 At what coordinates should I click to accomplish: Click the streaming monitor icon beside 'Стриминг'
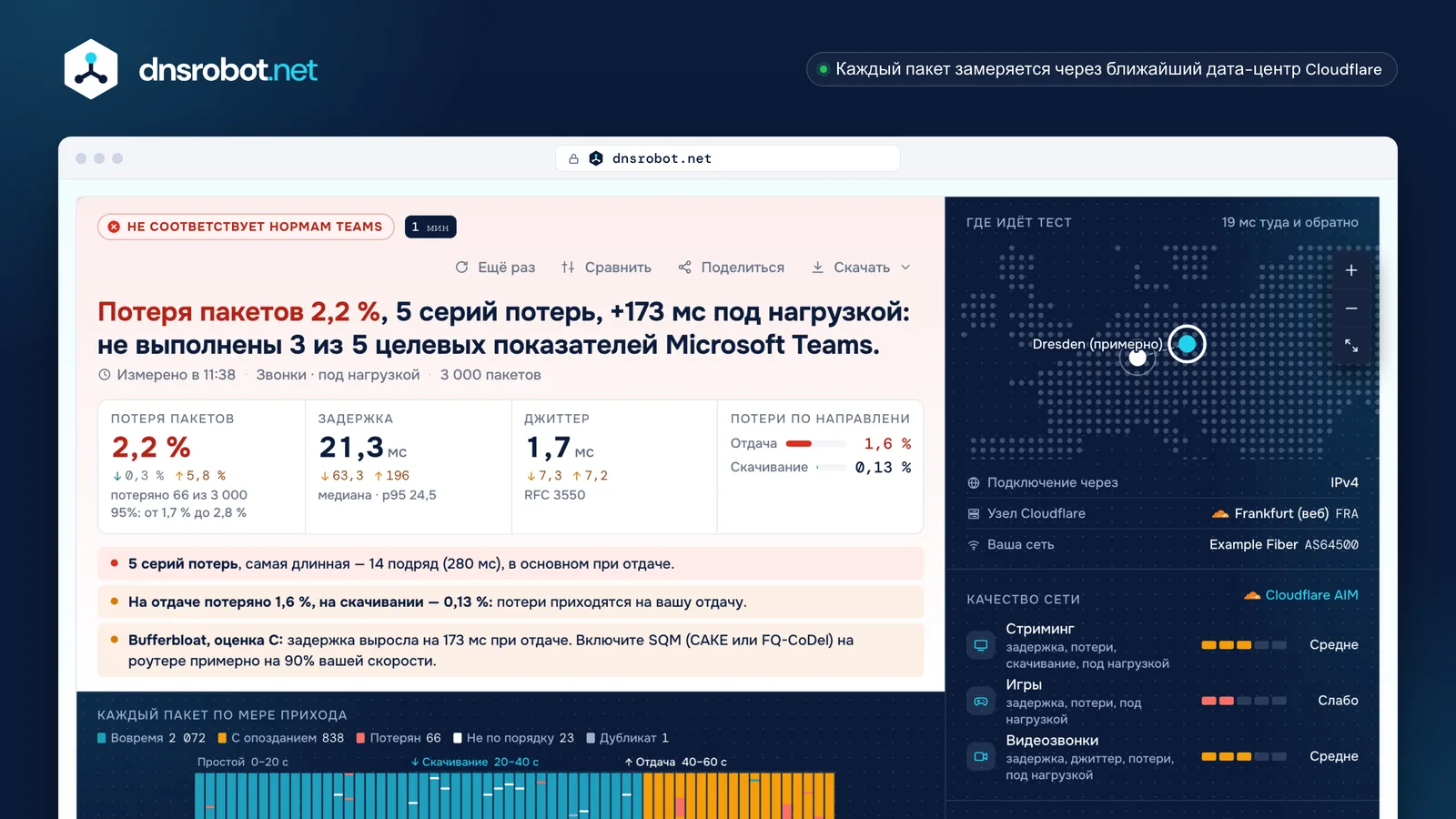[x=981, y=645]
